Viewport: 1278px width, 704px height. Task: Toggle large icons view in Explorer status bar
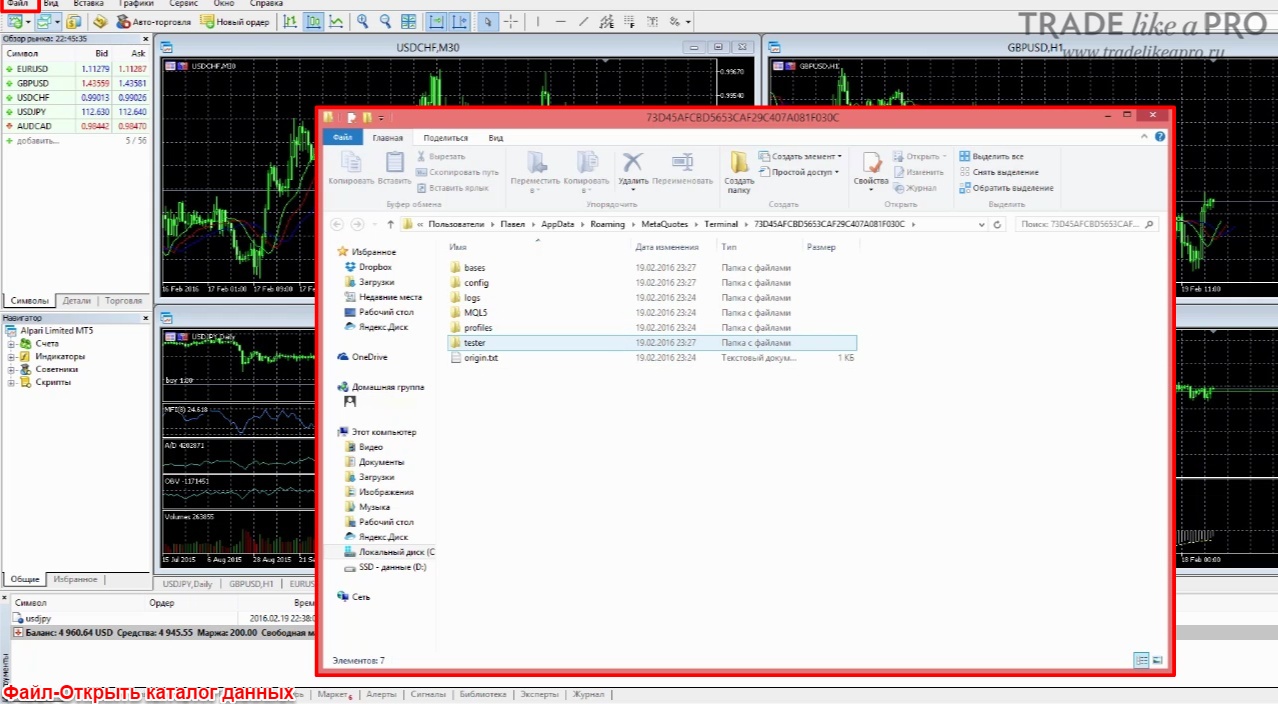coord(1158,660)
